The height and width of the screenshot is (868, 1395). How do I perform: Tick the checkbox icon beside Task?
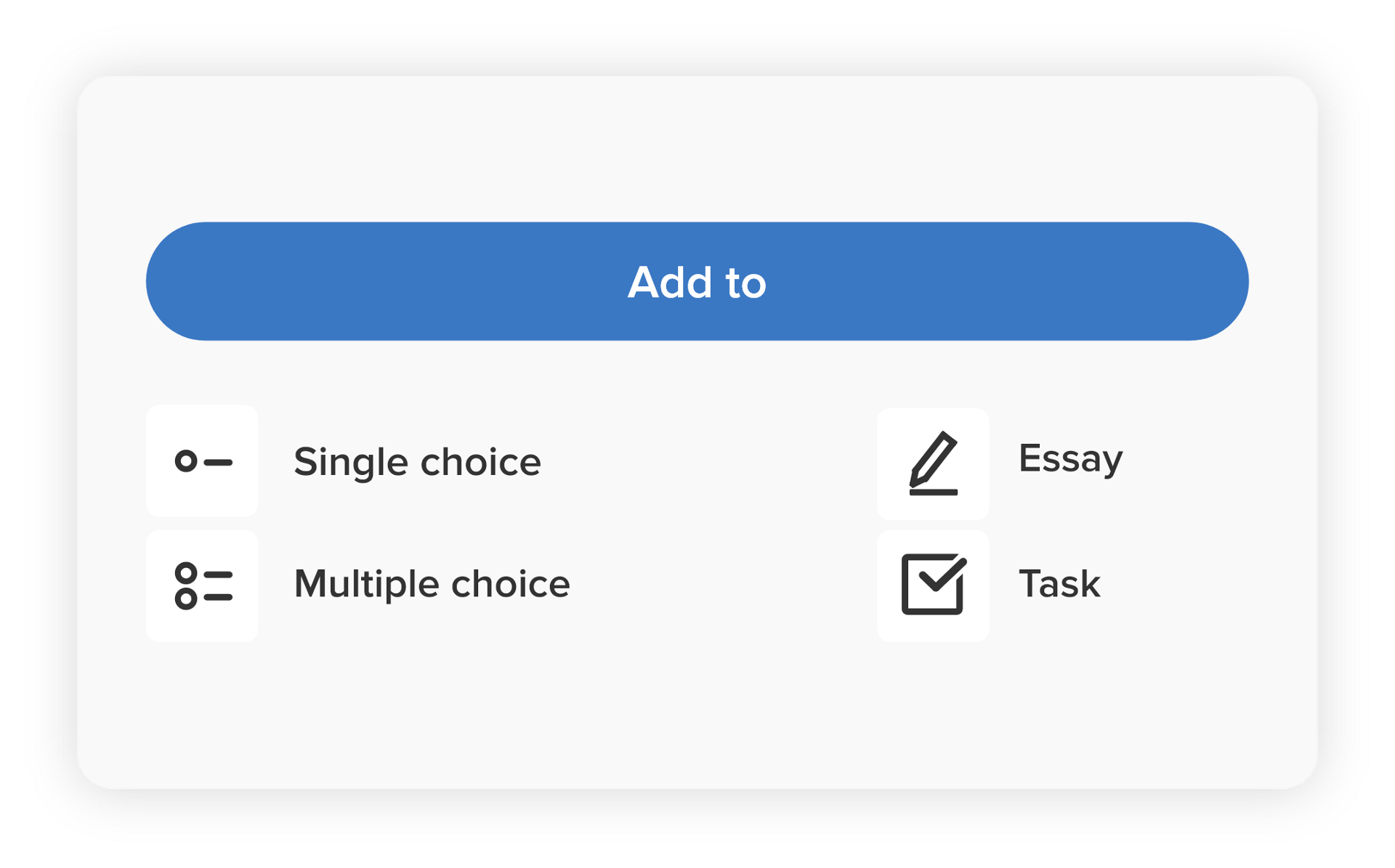tap(933, 585)
